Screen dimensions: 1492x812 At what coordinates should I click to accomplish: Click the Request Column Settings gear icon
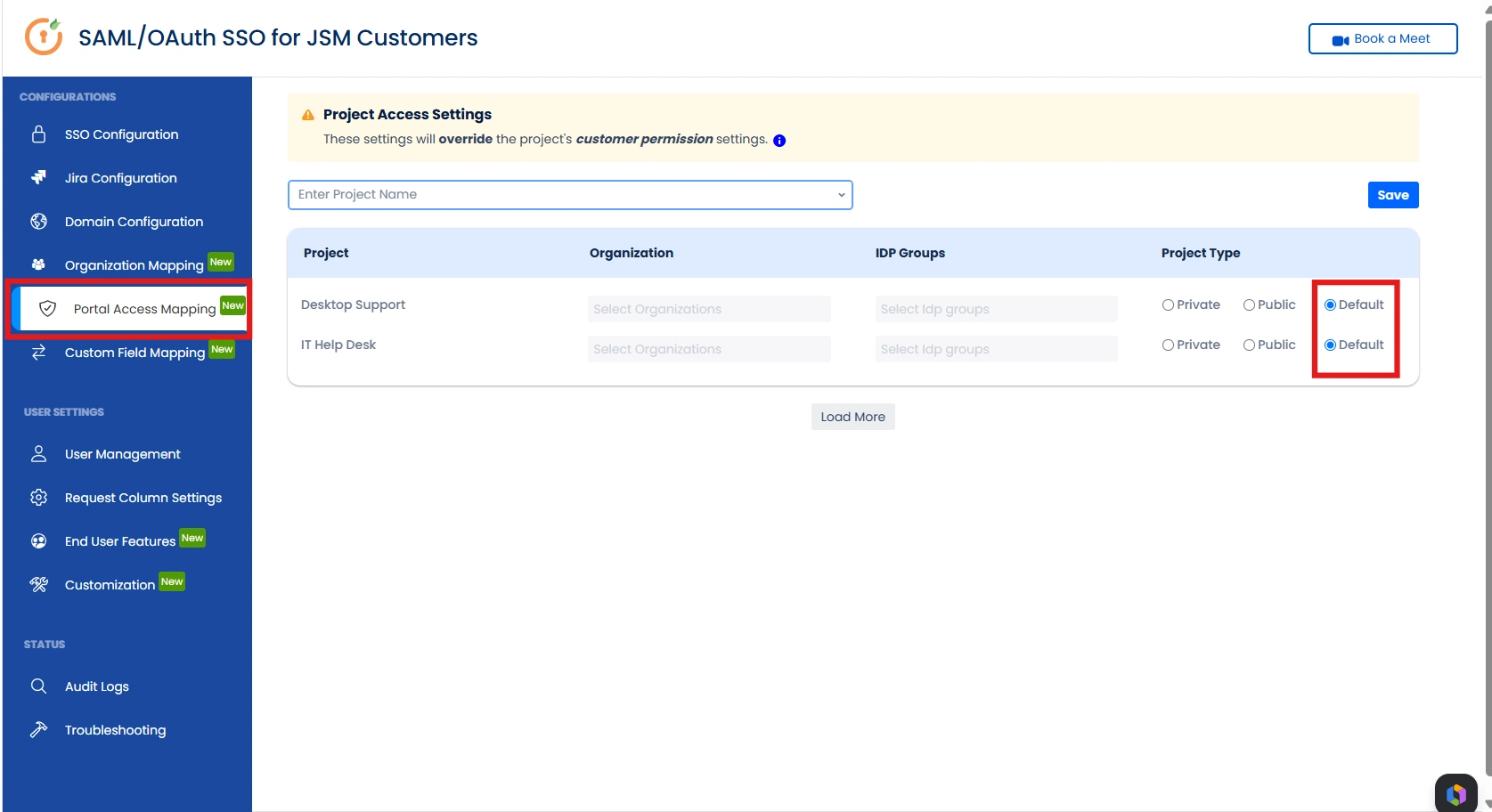click(38, 498)
